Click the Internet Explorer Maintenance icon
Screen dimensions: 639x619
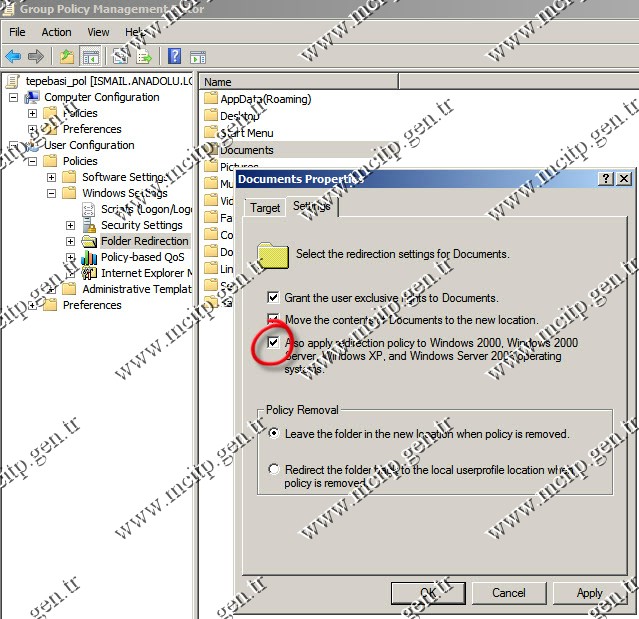pos(89,273)
